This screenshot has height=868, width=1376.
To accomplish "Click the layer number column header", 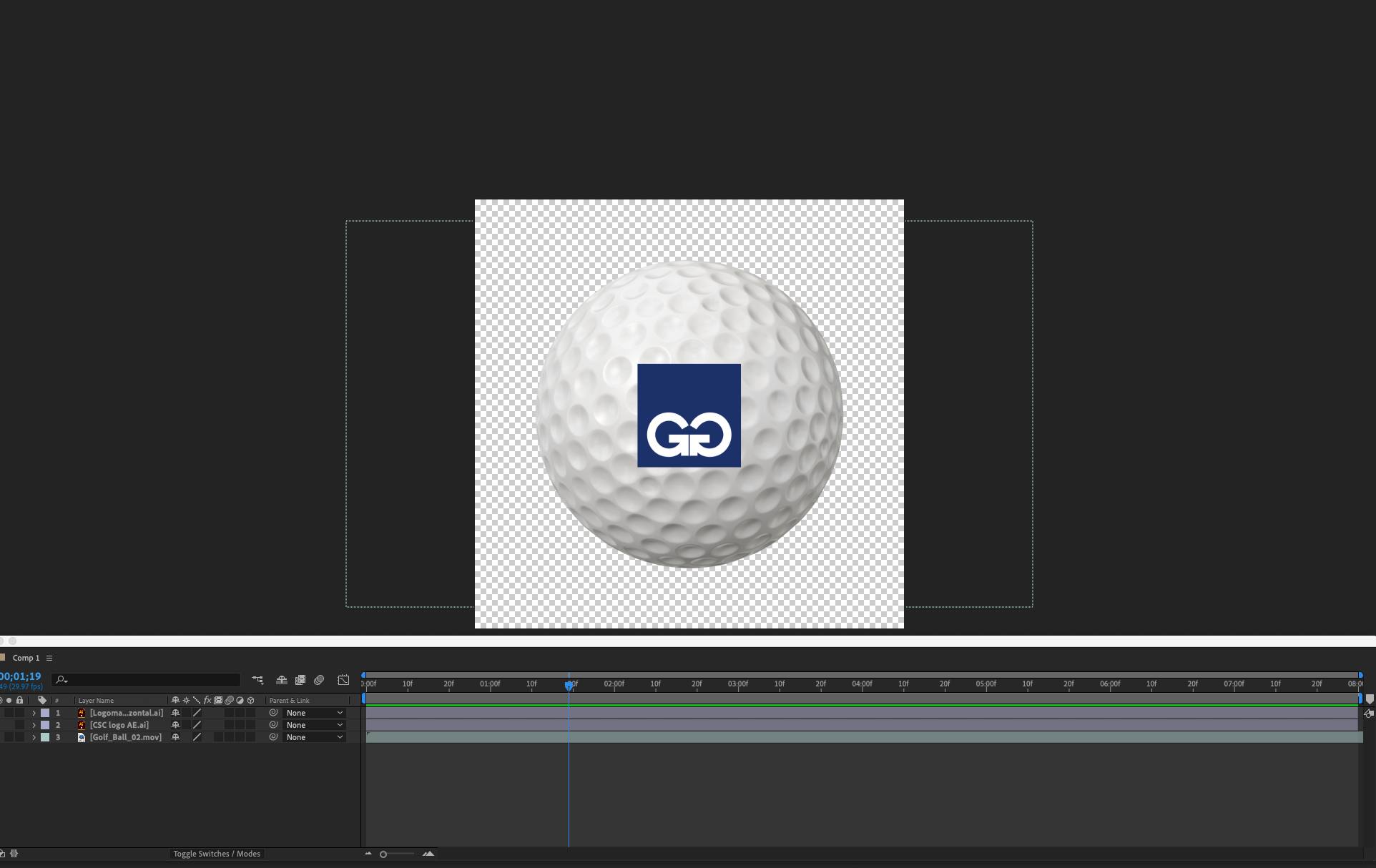I will click(57, 701).
